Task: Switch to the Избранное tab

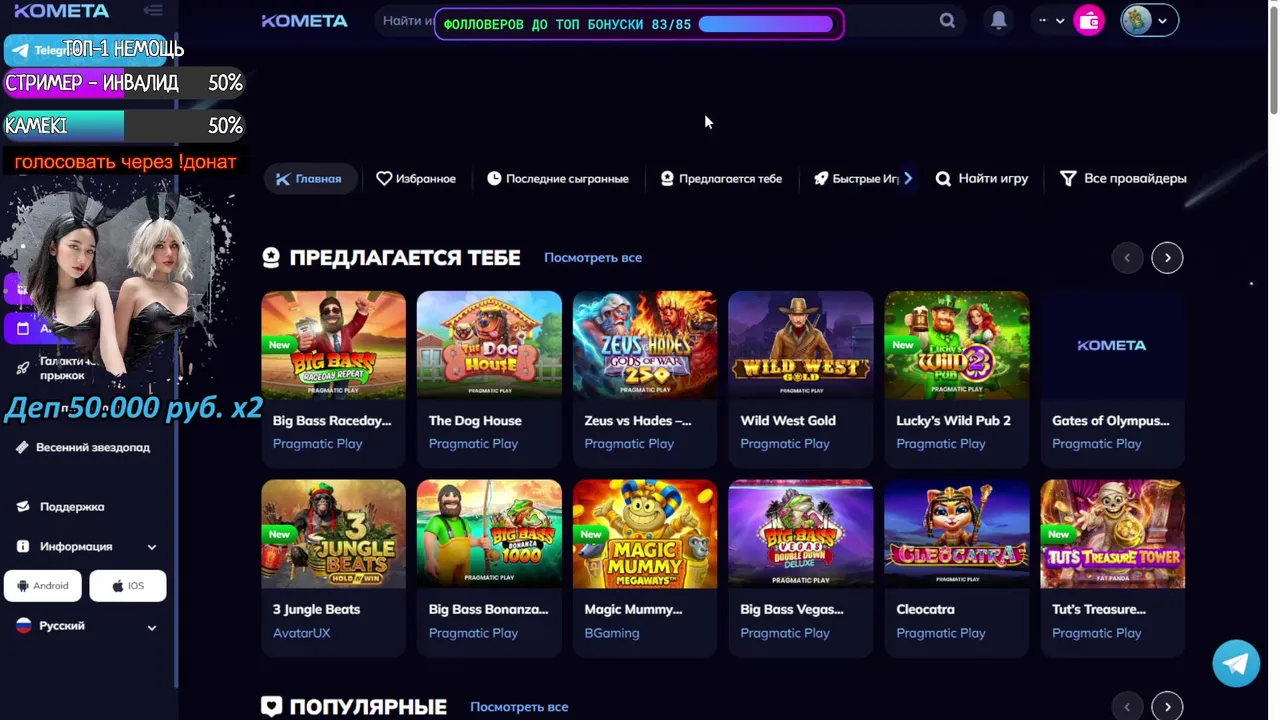Action: click(416, 179)
